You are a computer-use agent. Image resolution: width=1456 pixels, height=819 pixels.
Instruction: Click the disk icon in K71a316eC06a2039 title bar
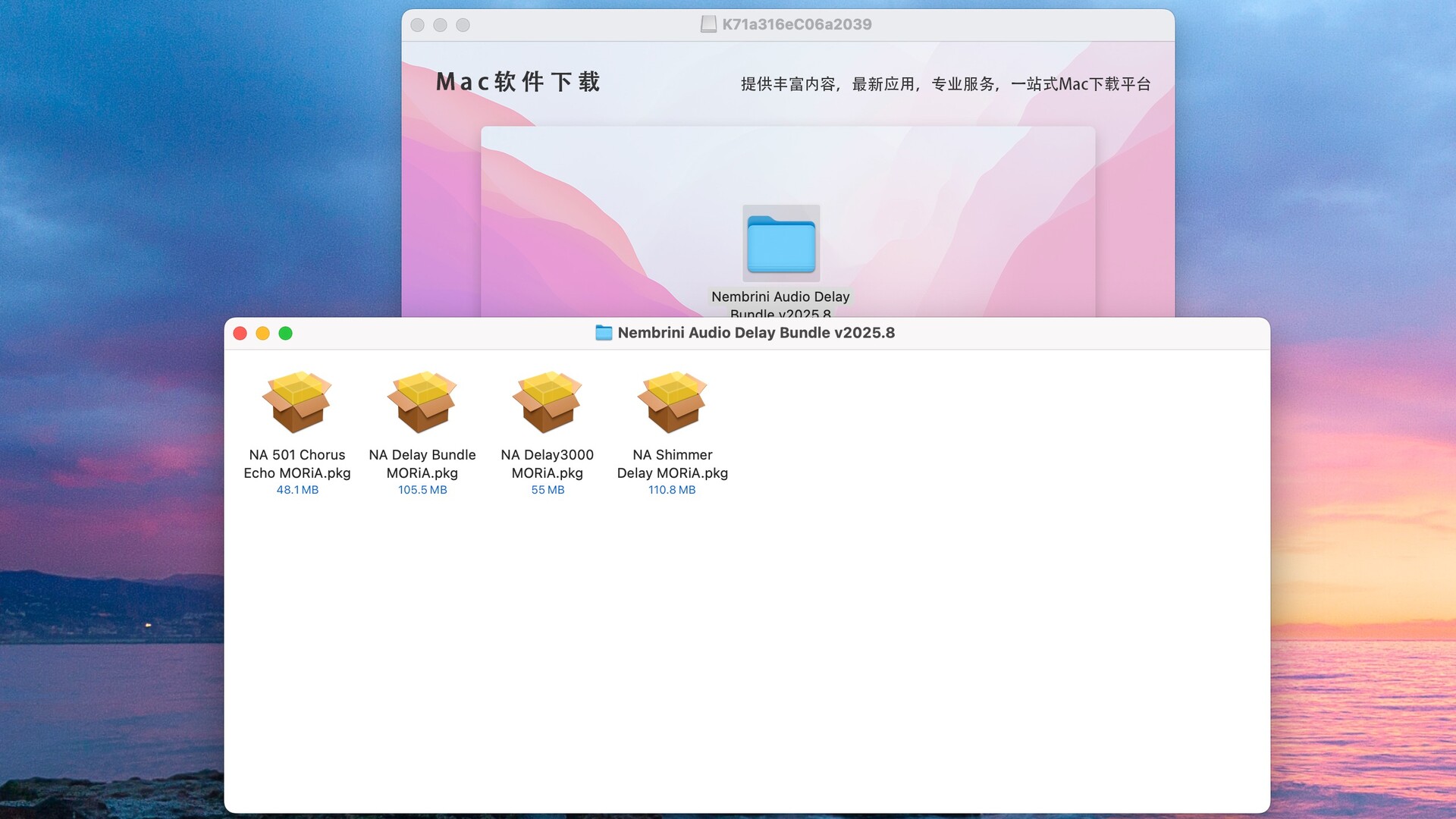(x=708, y=24)
